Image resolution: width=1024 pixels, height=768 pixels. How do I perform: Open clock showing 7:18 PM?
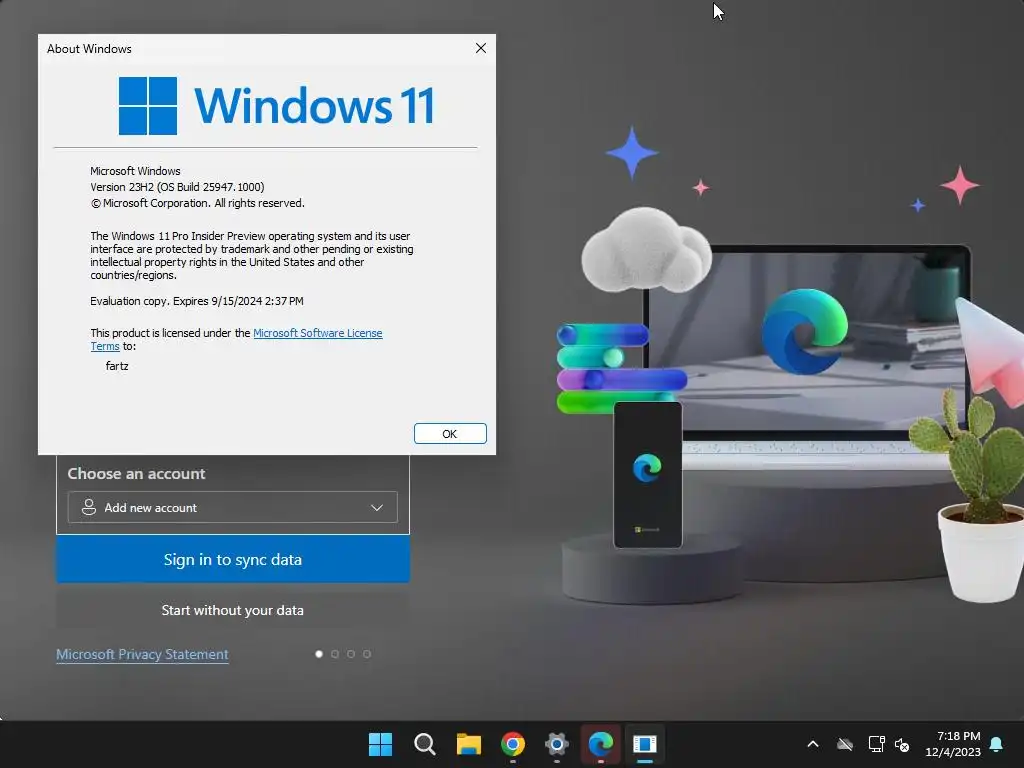[953, 744]
